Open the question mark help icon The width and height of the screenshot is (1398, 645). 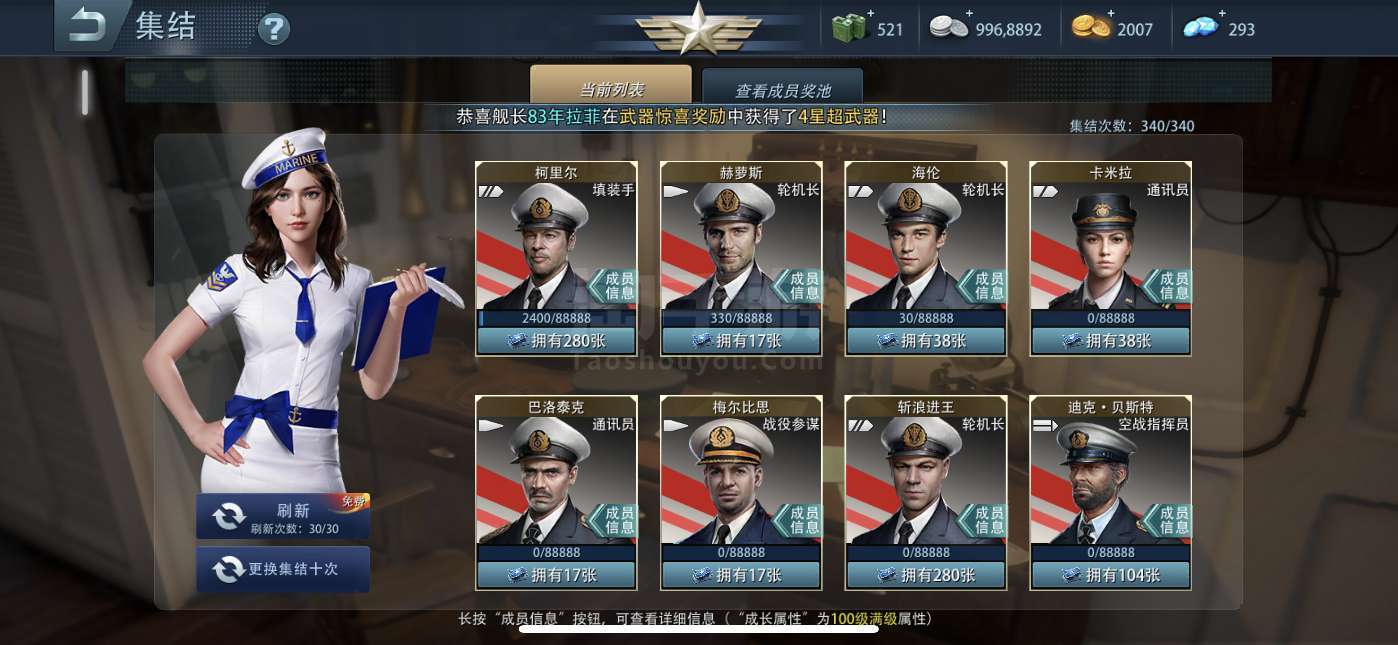(274, 29)
